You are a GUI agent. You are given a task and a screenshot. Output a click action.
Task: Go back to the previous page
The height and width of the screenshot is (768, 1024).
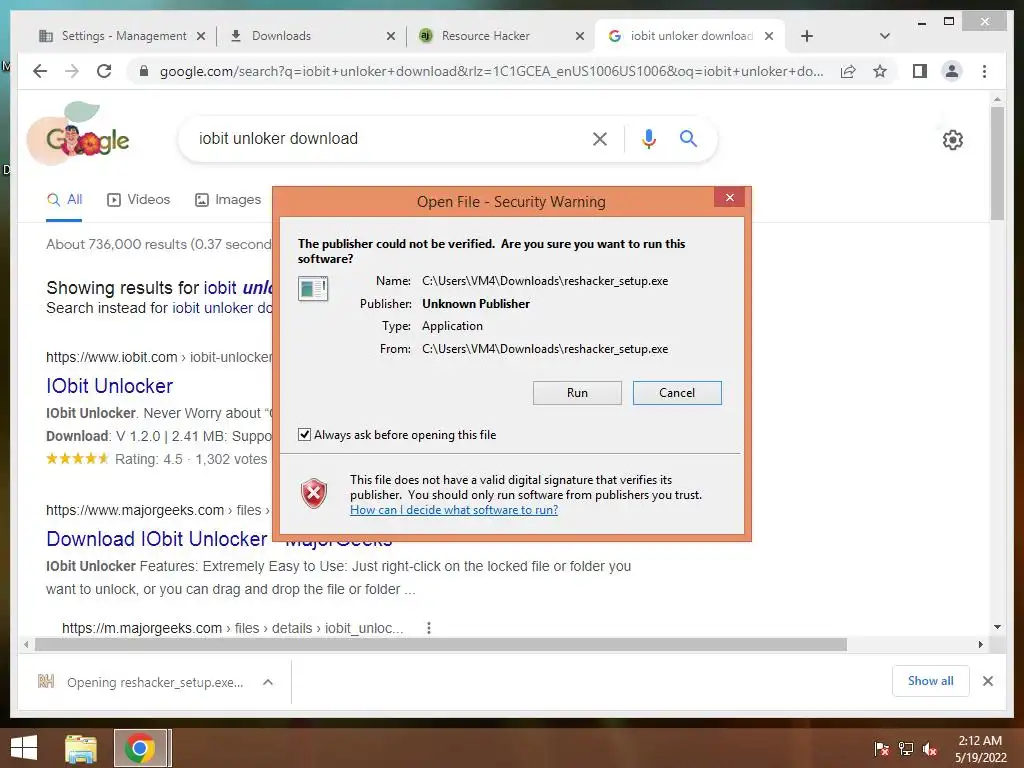coord(40,71)
